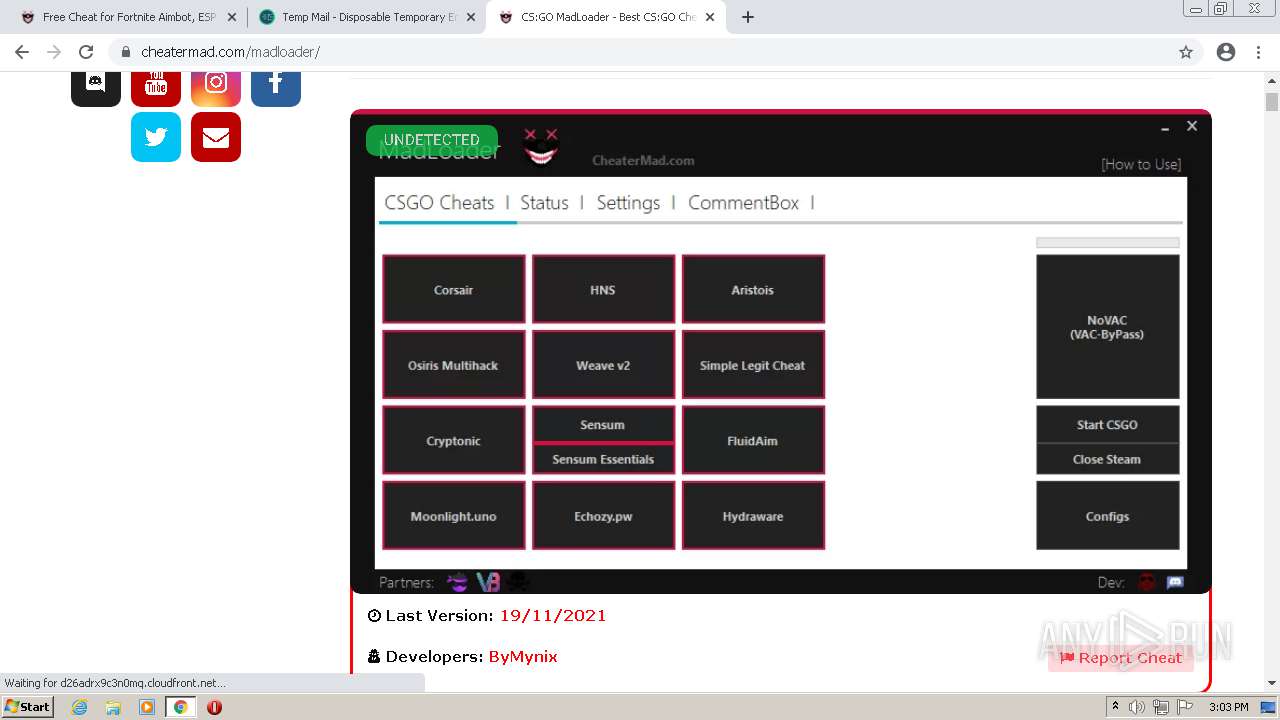
Task: Click the Sensum Essentials button
Action: (603, 459)
